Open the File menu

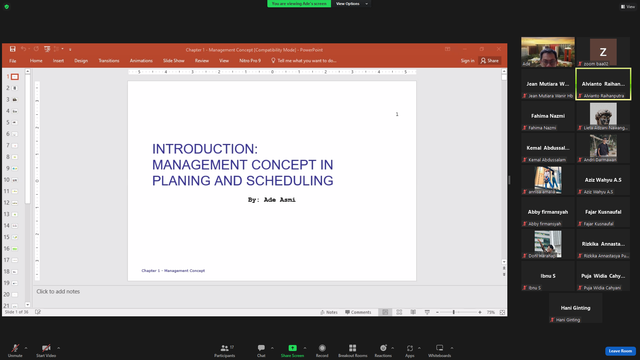click(13, 61)
